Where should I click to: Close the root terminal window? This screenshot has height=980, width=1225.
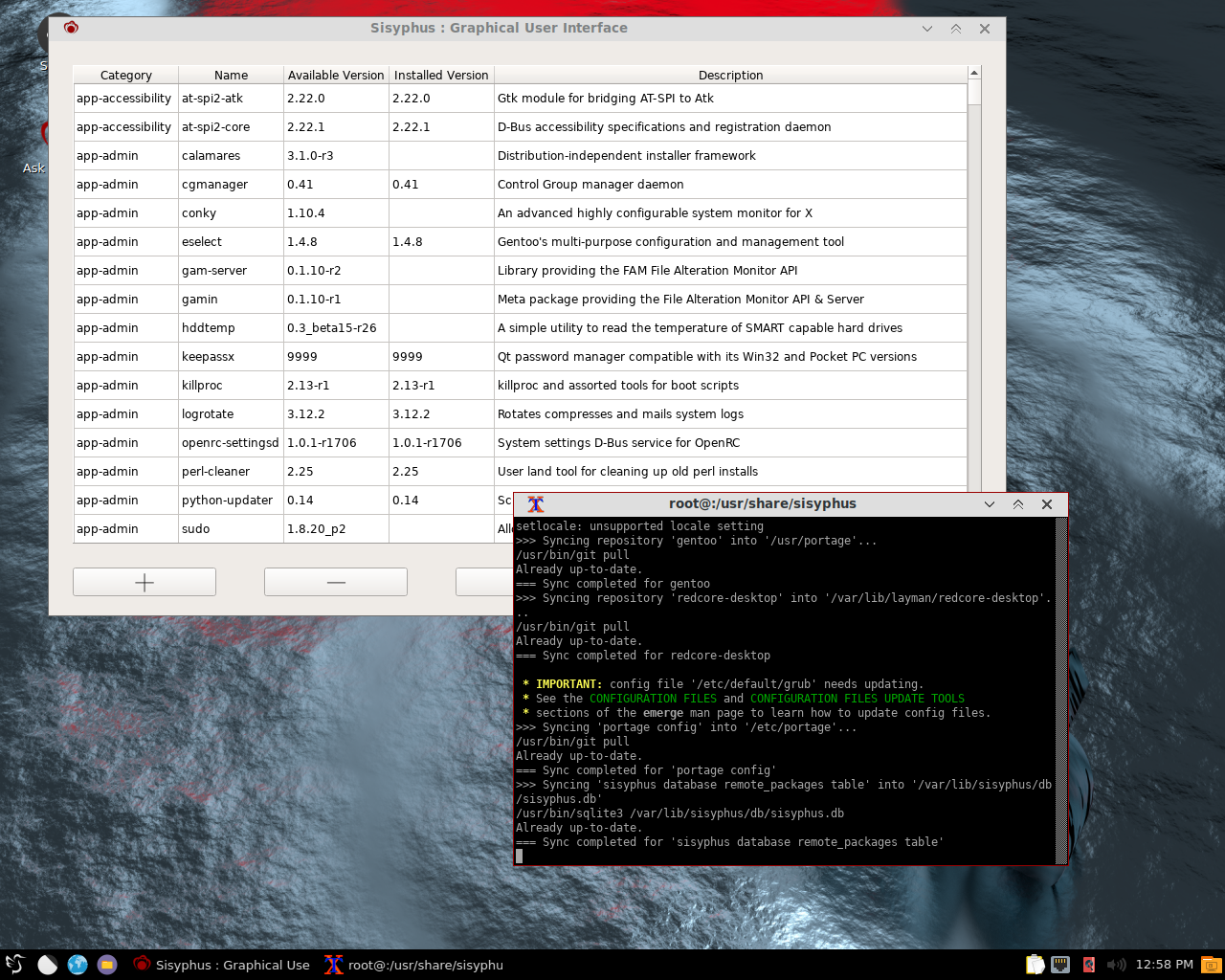1047,504
